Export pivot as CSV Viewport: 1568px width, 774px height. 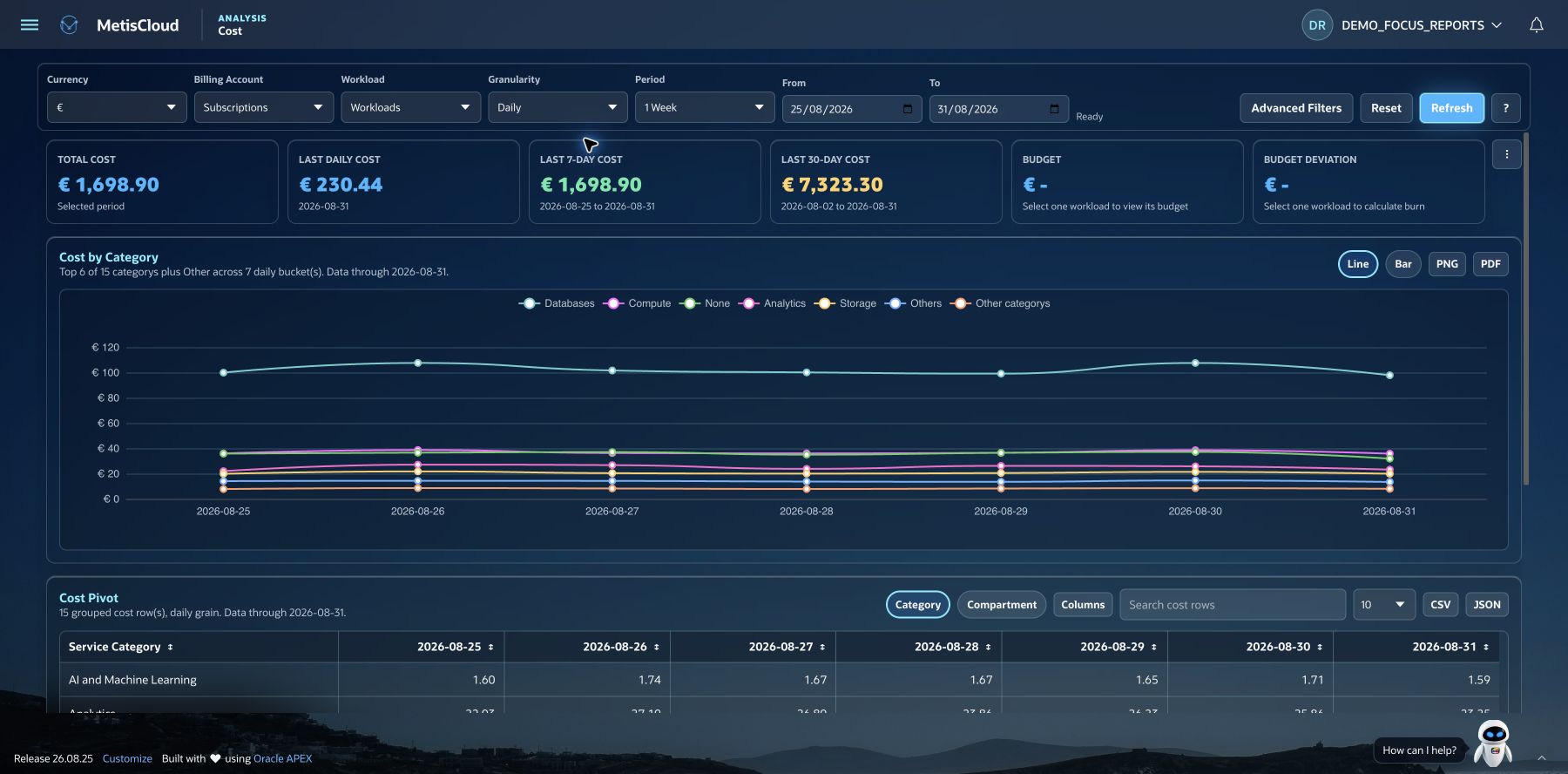pos(1440,605)
